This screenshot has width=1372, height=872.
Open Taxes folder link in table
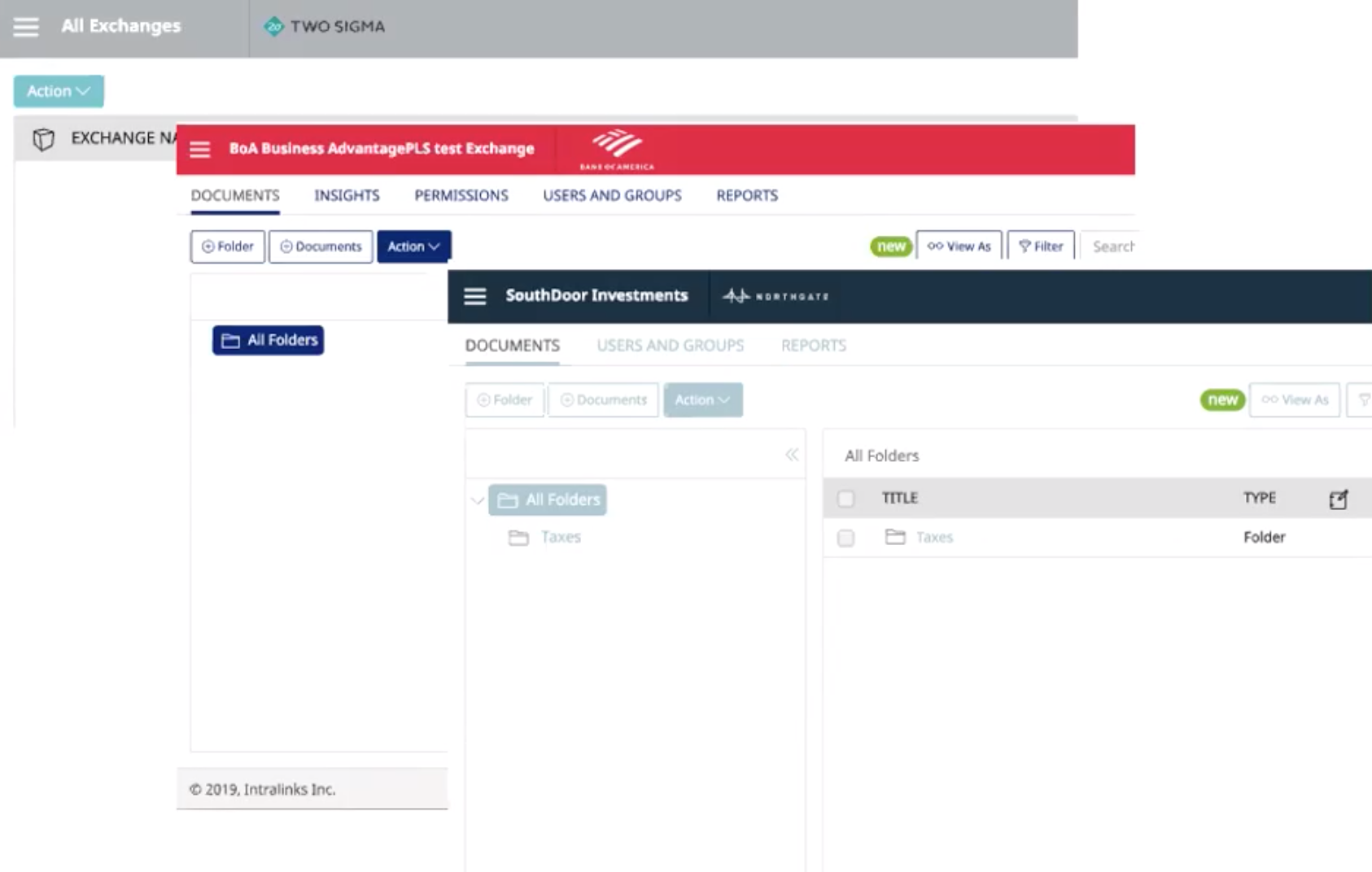[x=934, y=538]
